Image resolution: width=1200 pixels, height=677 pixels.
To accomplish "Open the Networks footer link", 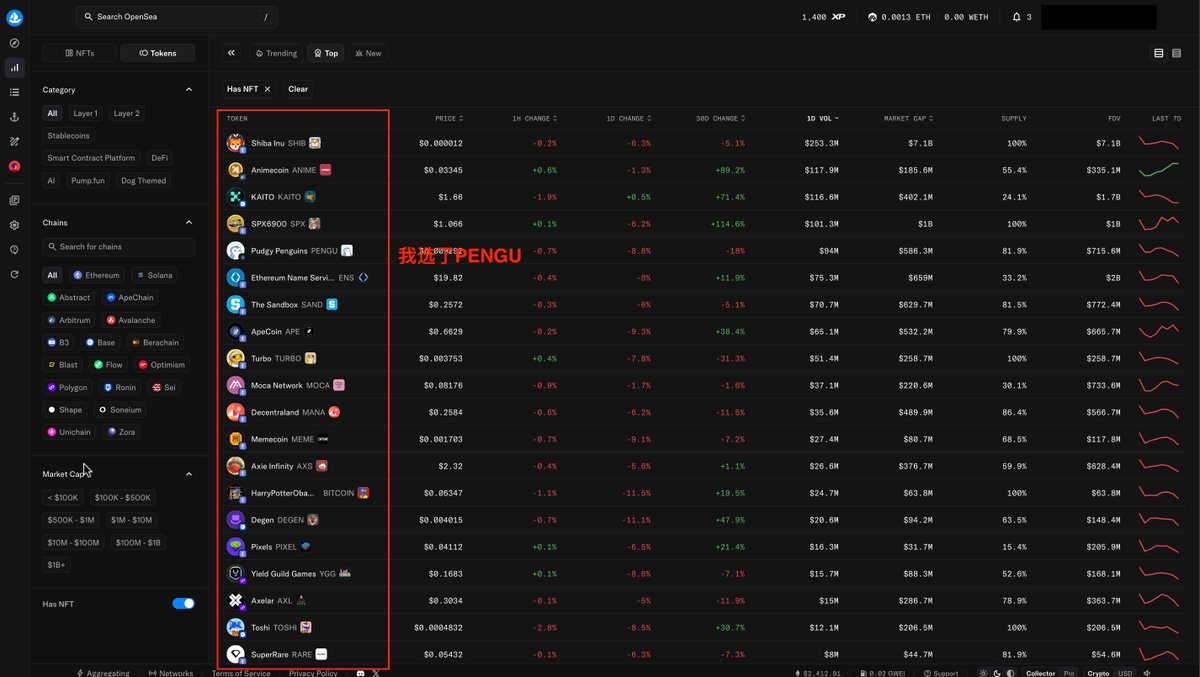I will [x=170, y=673].
